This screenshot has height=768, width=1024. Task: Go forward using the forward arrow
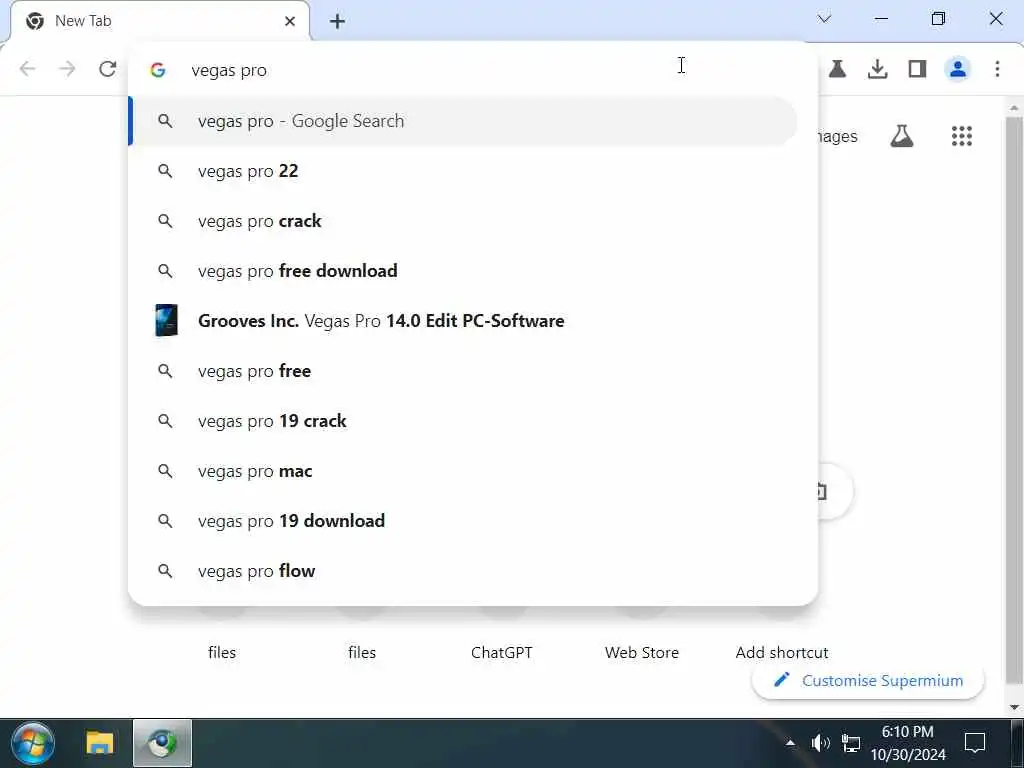click(x=67, y=69)
